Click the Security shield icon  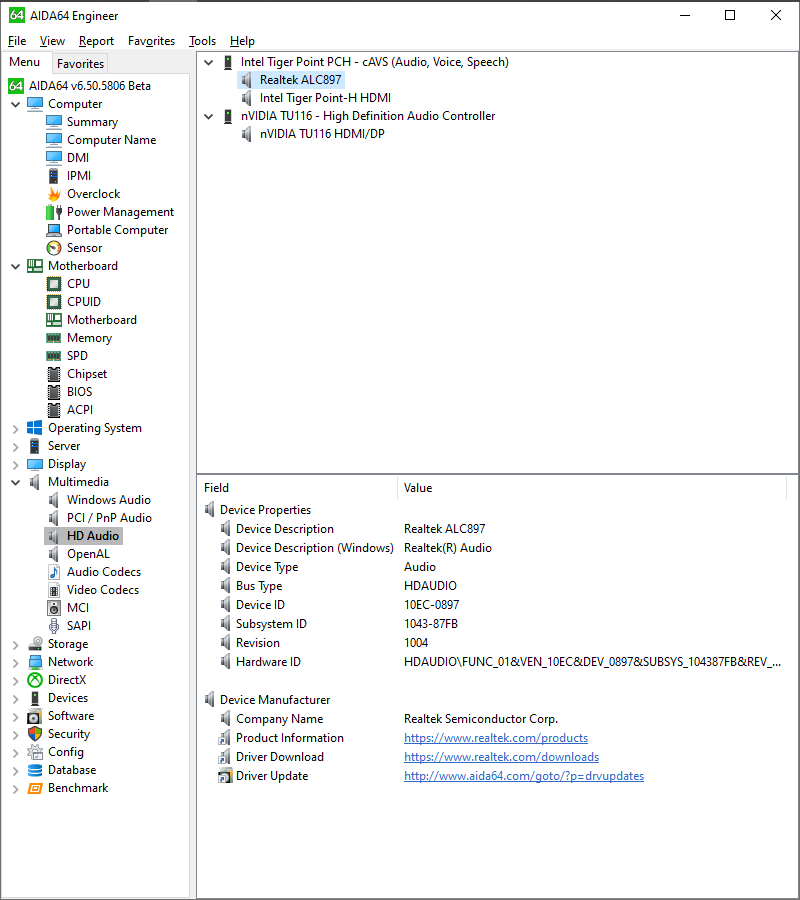[35, 734]
